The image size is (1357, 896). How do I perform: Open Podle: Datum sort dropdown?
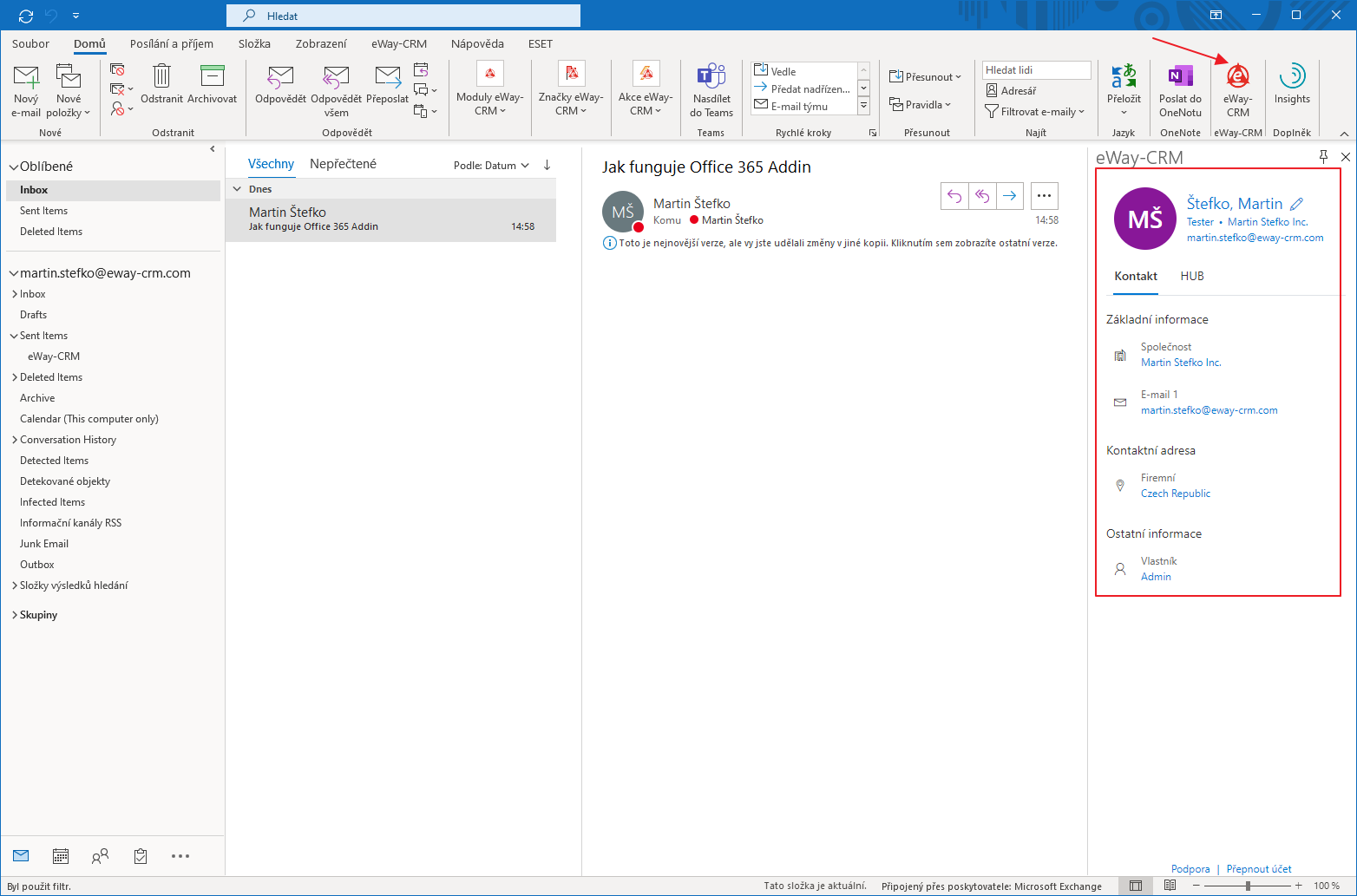pos(491,166)
